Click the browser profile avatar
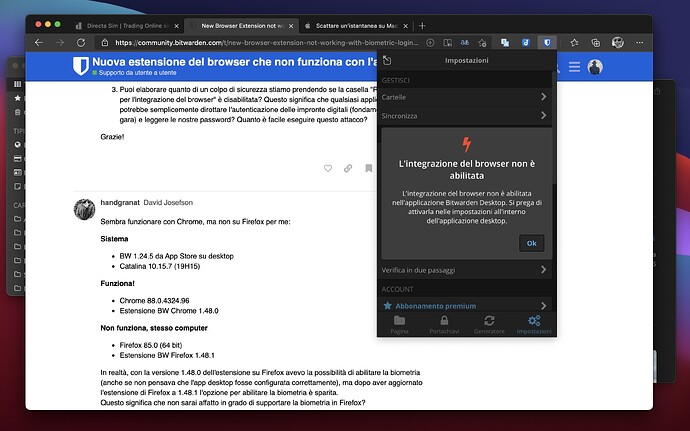The image size is (690, 431). click(x=618, y=43)
